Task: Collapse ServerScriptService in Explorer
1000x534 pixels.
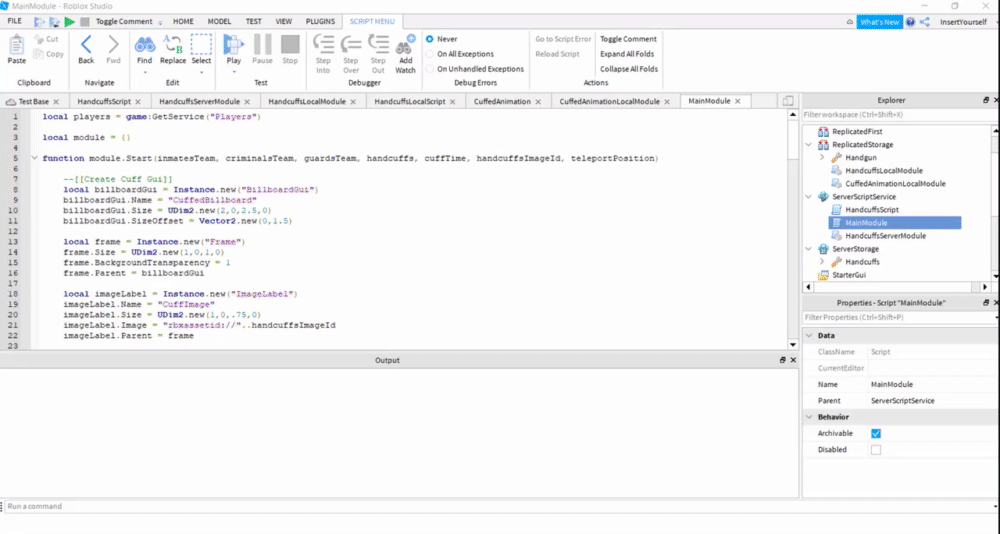Action: [x=809, y=197]
